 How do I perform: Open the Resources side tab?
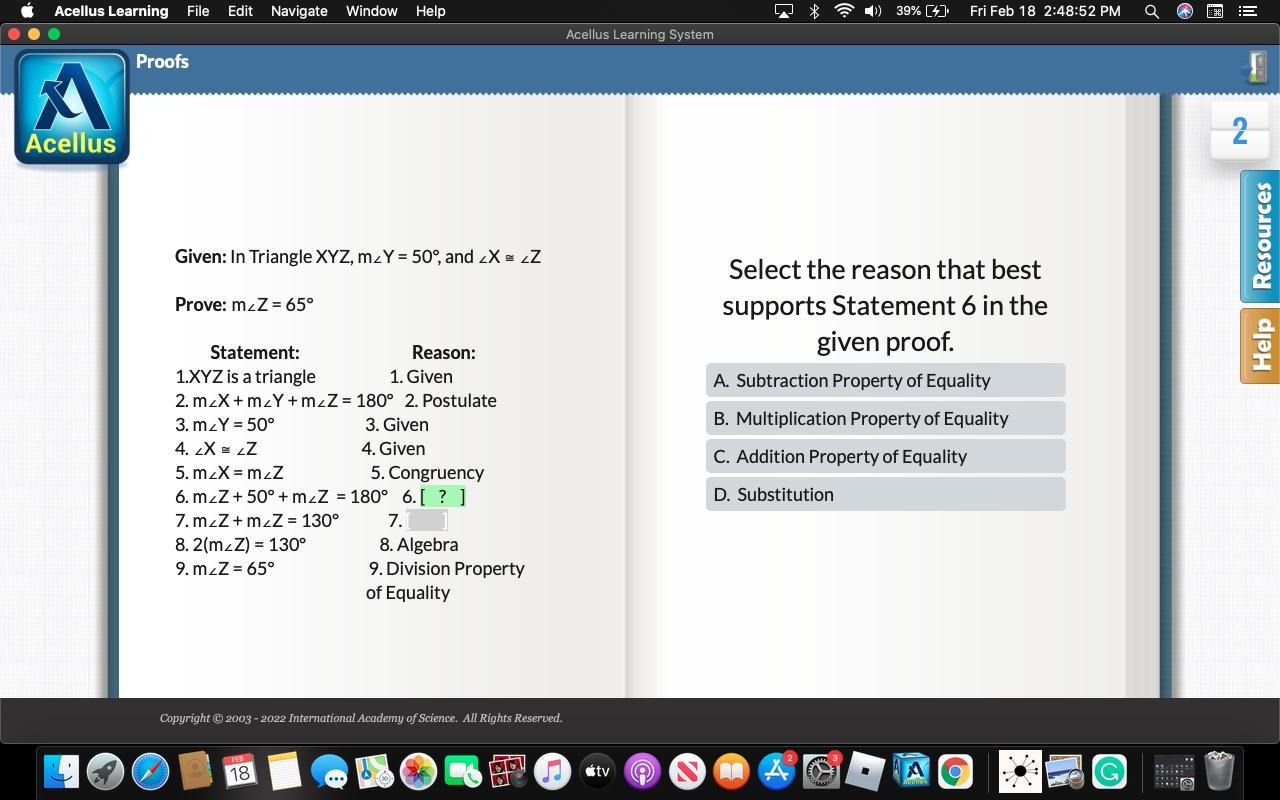point(1260,236)
